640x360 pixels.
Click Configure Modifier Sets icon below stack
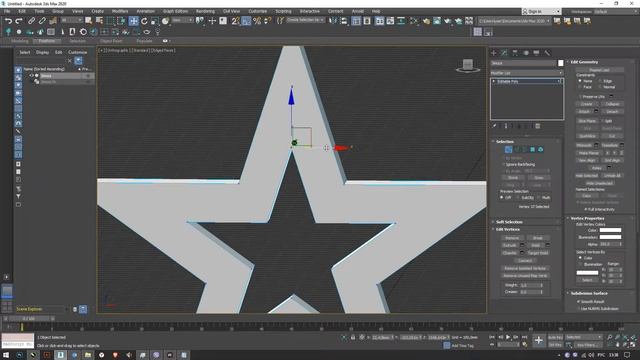538,126
